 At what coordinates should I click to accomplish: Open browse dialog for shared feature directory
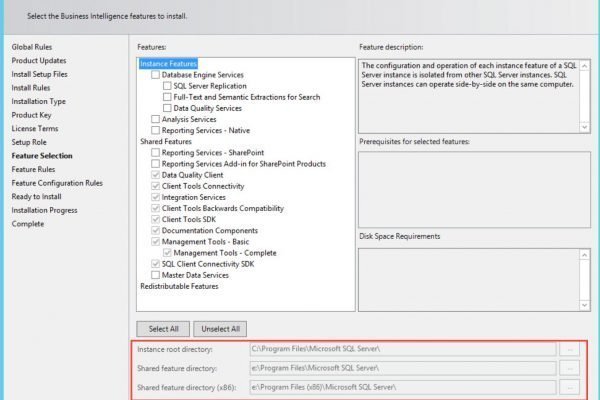click(569, 368)
